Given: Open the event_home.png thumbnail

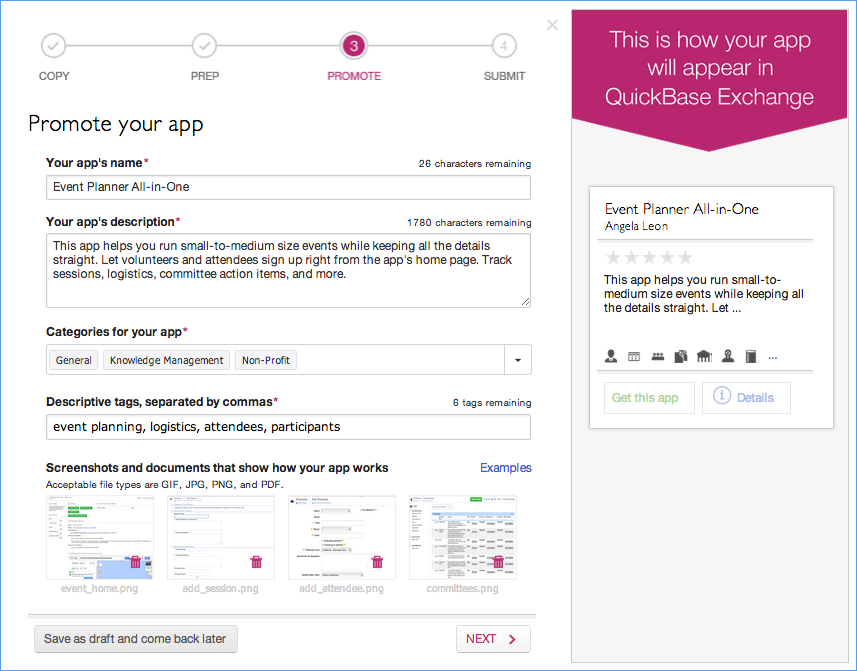Looking at the screenshot, I should (x=100, y=537).
